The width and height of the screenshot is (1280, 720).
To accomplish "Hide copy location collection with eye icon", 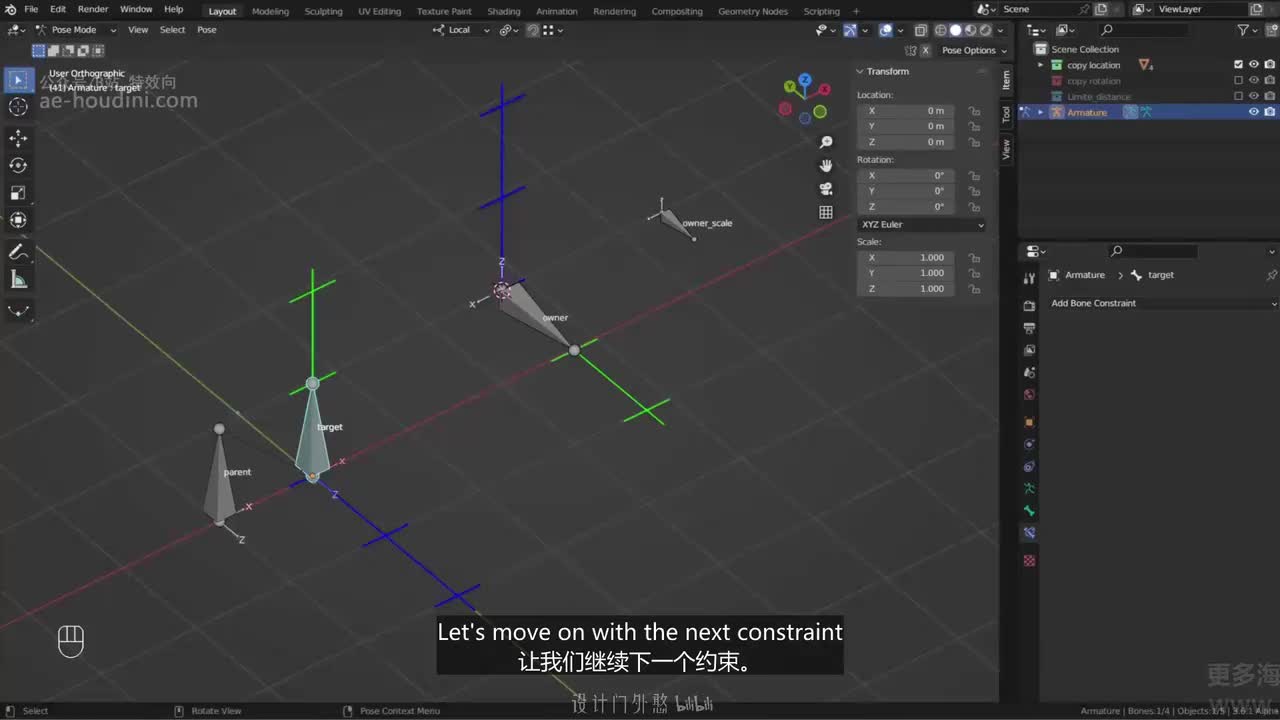I will point(1254,65).
